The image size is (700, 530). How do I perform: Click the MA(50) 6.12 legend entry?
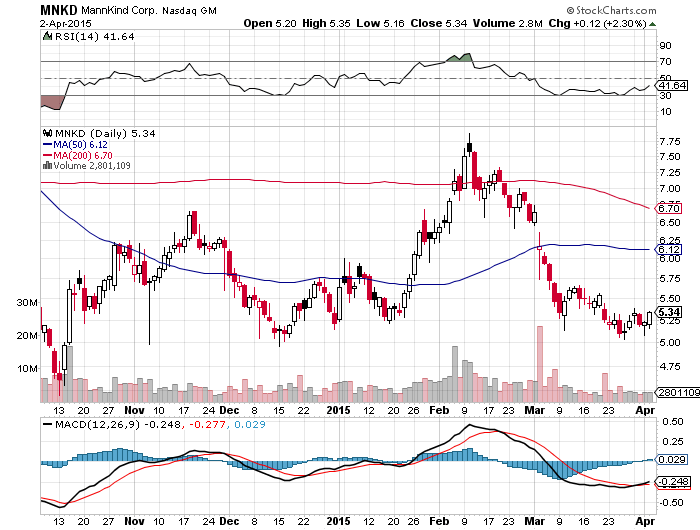point(75,145)
